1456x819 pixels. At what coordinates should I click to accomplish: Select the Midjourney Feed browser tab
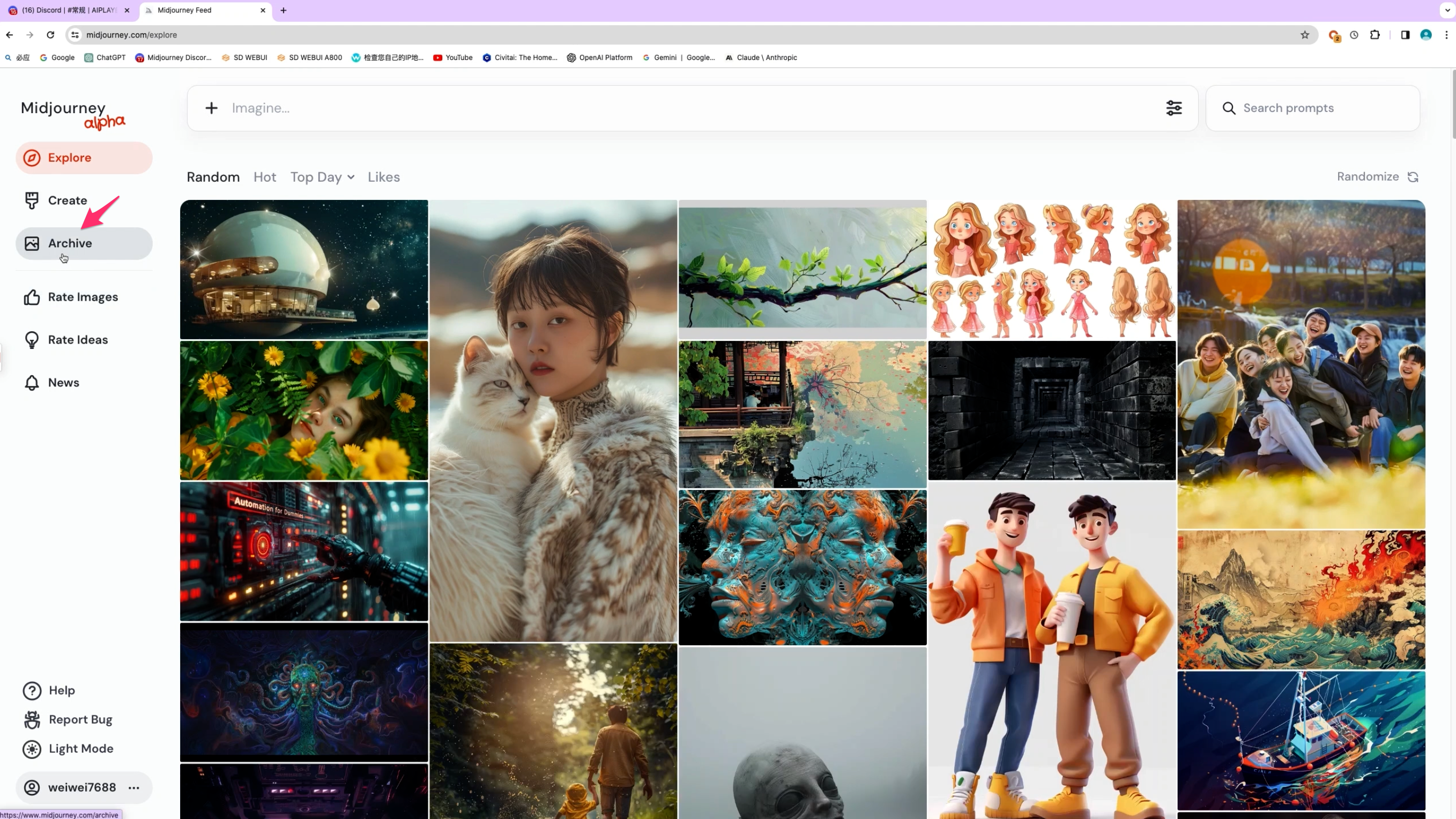pos(205,10)
